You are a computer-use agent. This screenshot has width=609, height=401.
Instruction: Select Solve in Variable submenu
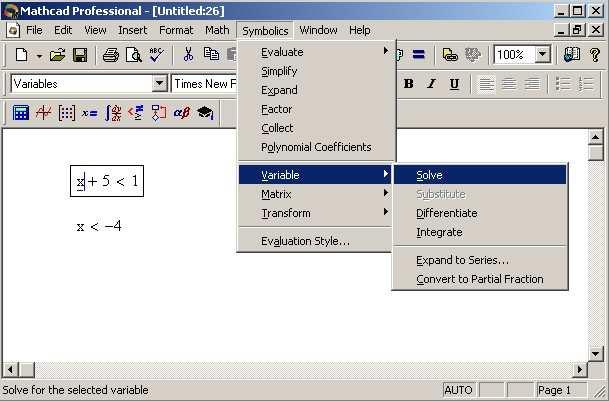(x=480, y=175)
